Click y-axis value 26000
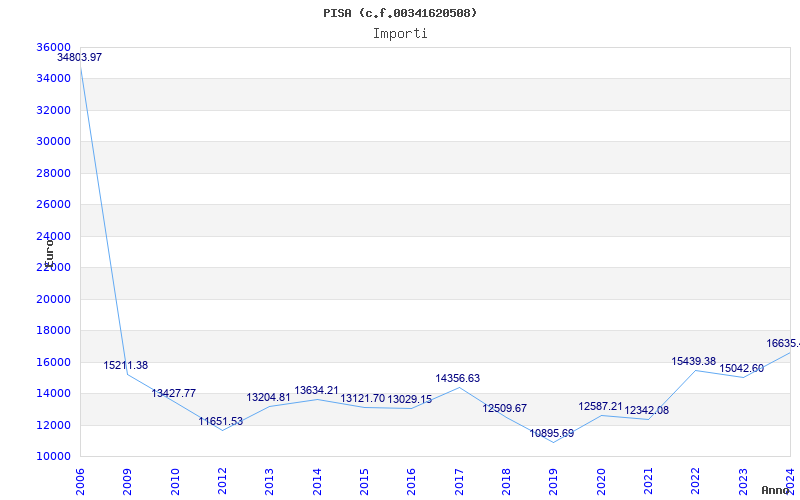Image resolution: width=800 pixels, height=500 pixels. (54, 205)
